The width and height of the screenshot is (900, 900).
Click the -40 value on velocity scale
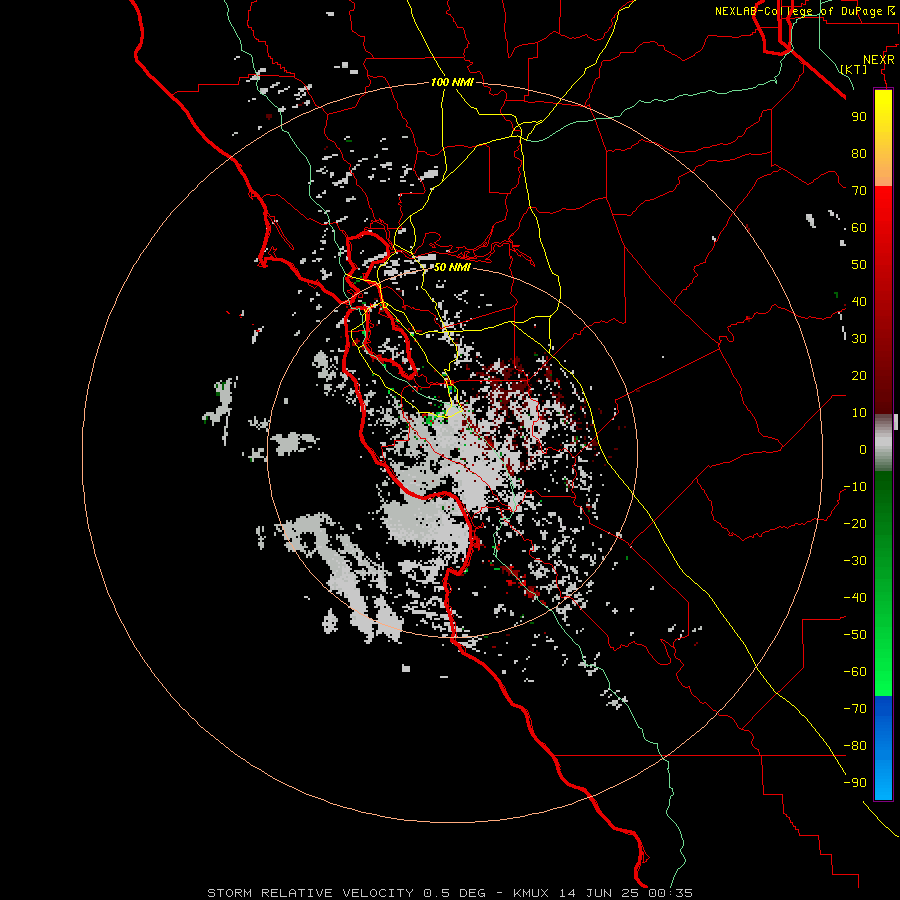855,598
